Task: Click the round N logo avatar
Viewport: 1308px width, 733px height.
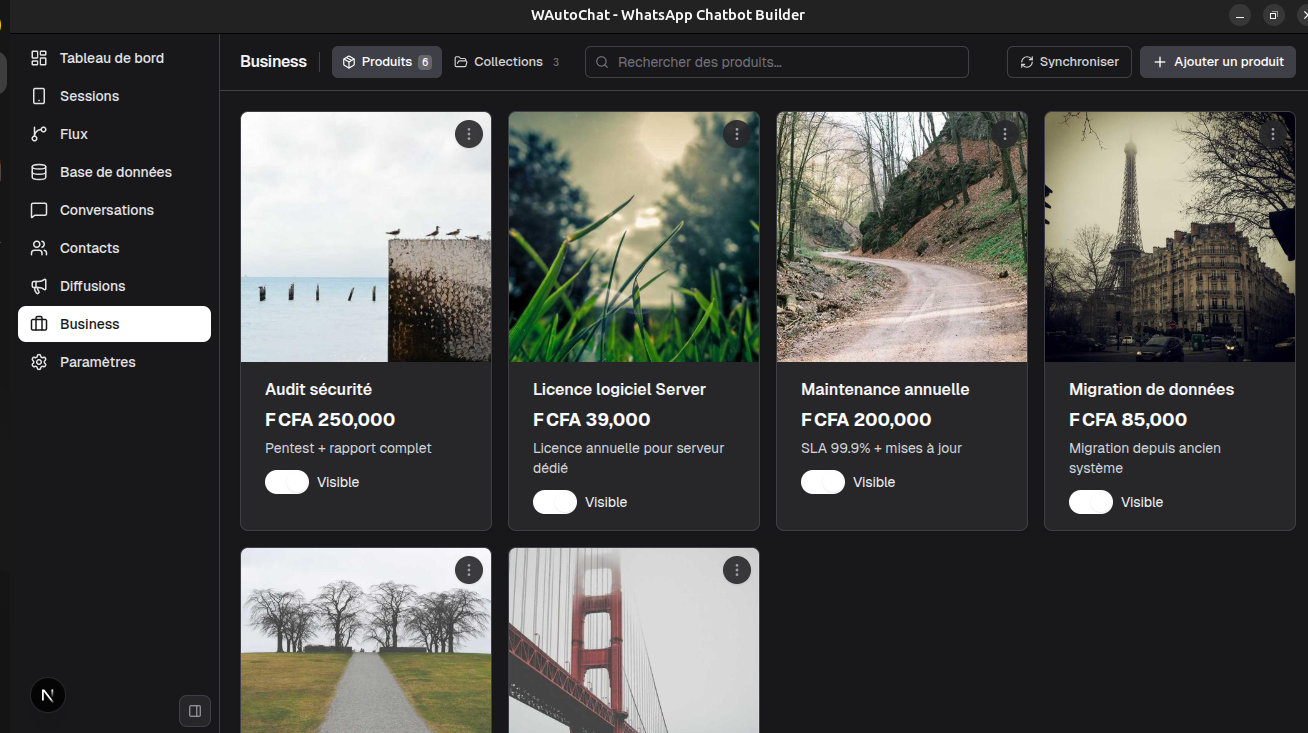Action: click(48, 695)
